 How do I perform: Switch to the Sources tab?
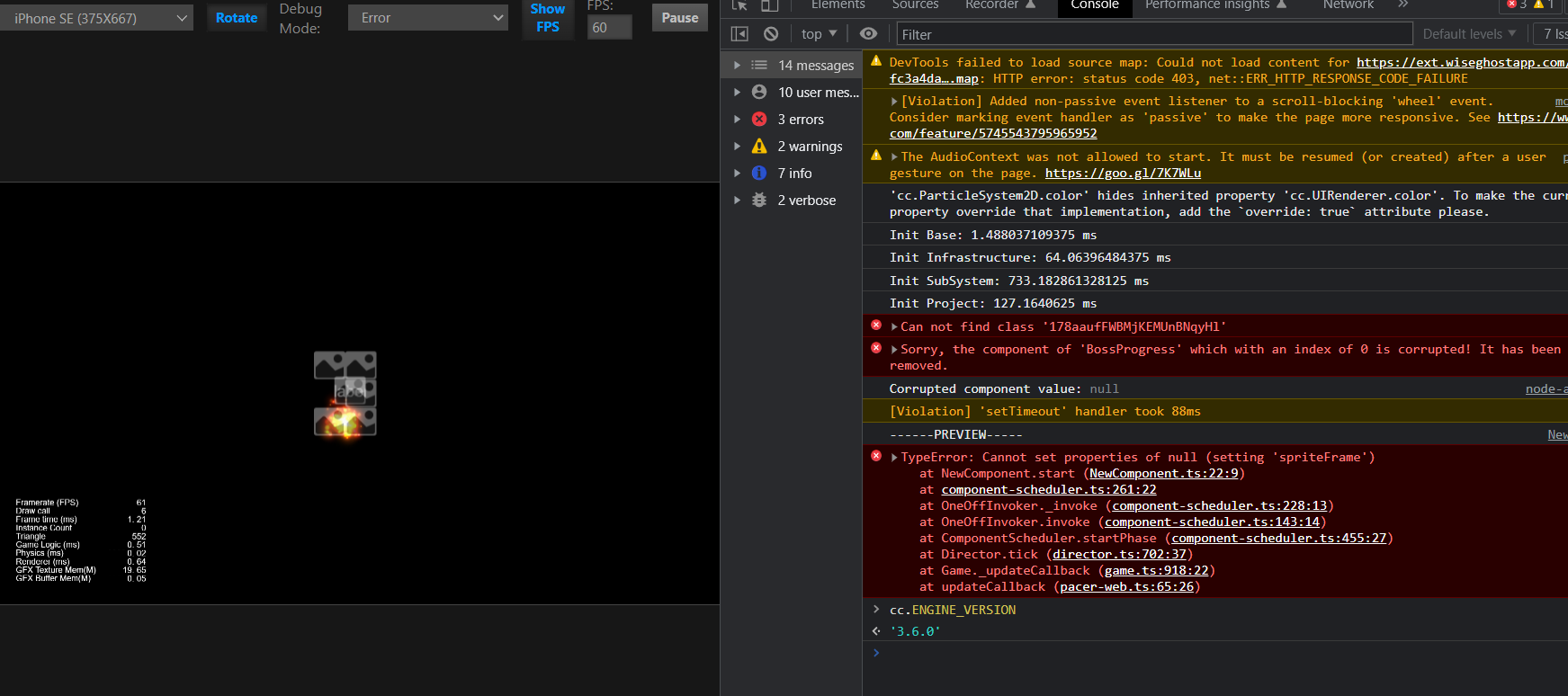point(915,5)
